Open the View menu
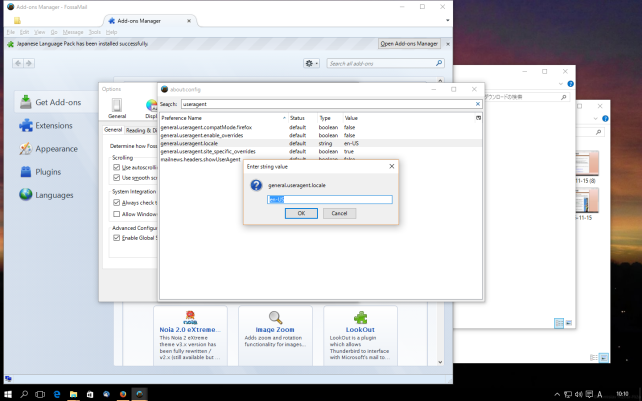This screenshot has width=642, height=401. (x=40, y=32)
